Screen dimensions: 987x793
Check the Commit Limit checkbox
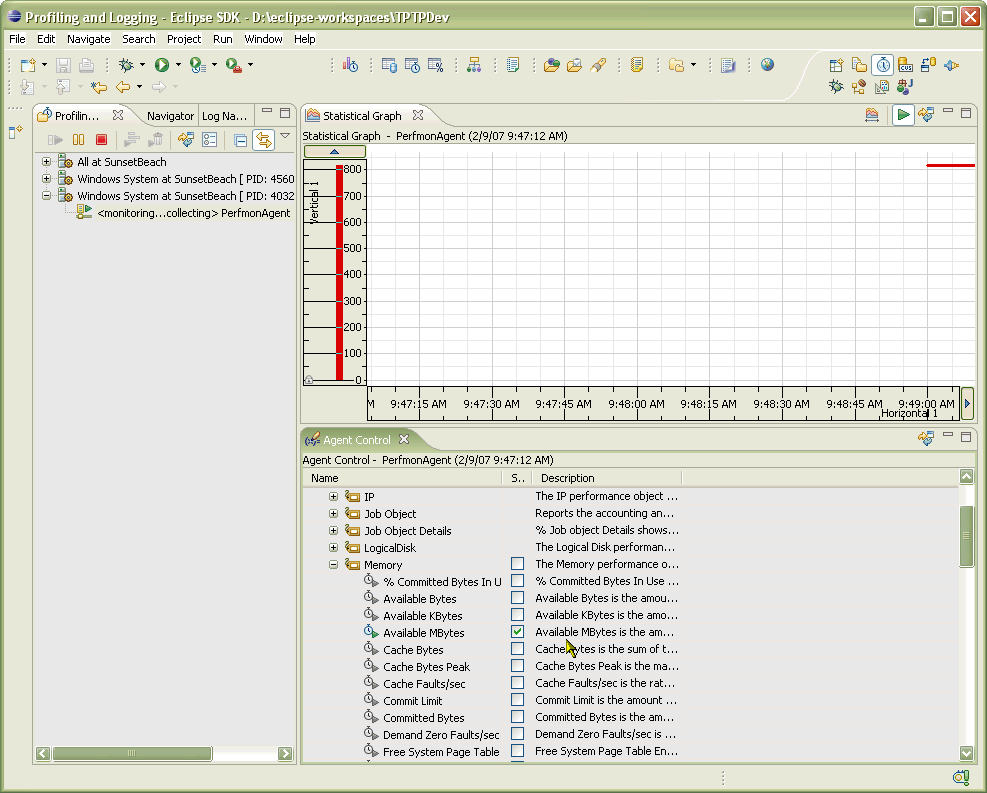(517, 699)
